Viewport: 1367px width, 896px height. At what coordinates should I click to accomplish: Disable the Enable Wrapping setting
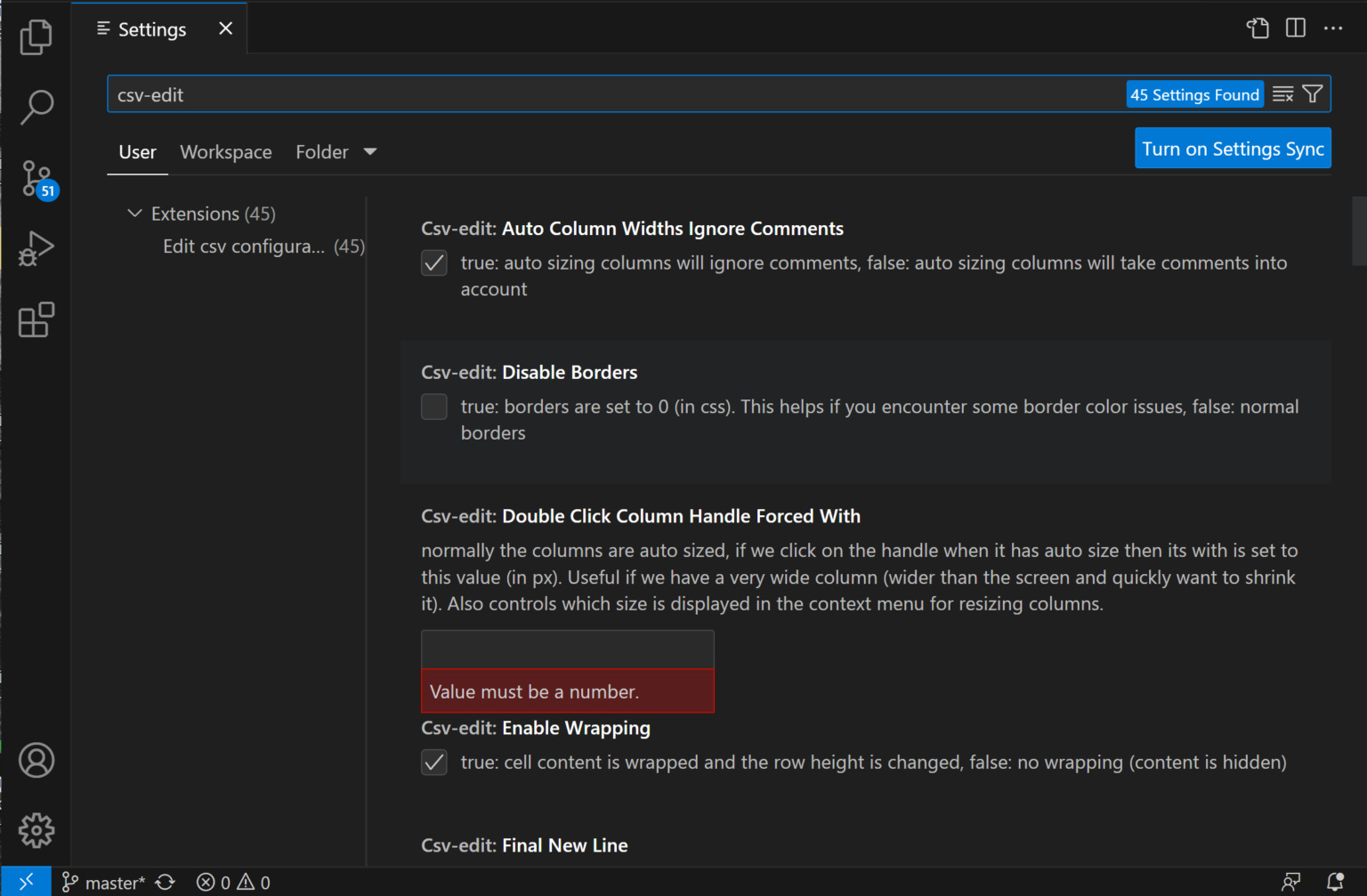[433, 763]
